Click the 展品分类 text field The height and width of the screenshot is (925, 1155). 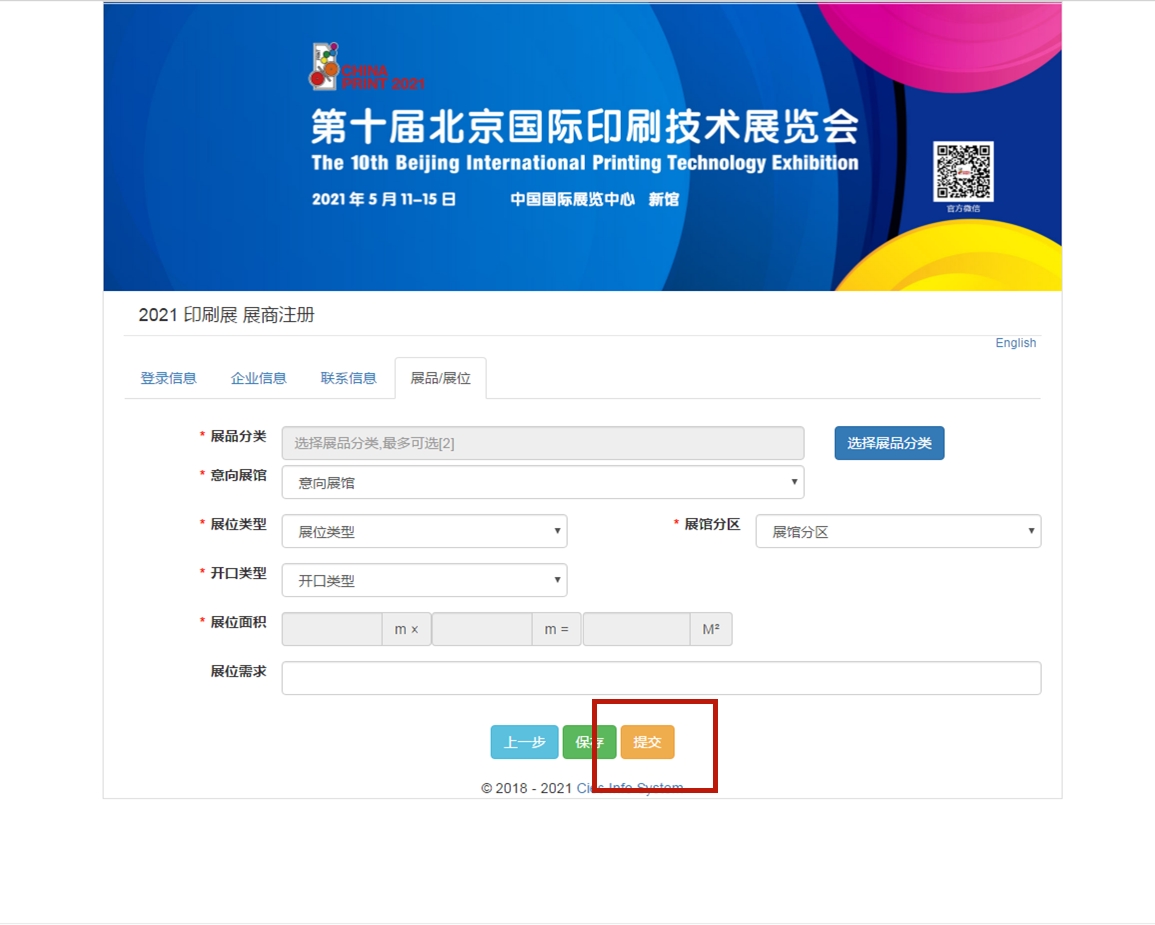tap(542, 443)
